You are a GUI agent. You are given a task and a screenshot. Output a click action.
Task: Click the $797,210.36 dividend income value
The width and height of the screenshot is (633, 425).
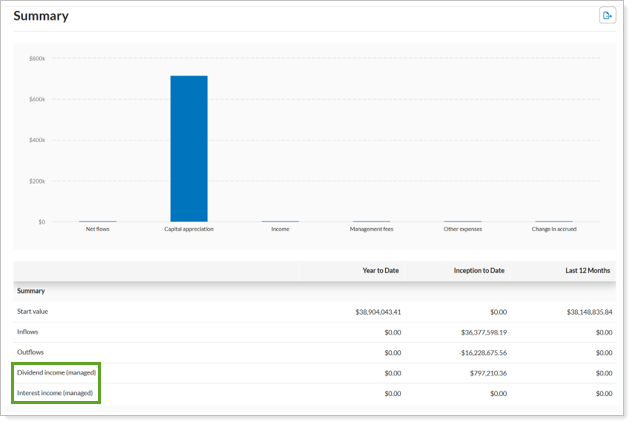(x=482, y=373)
